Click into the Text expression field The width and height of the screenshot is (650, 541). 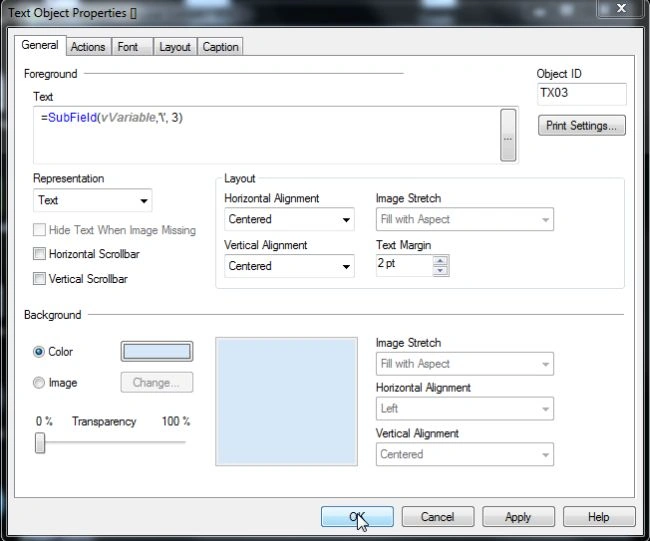coord(266,135)
